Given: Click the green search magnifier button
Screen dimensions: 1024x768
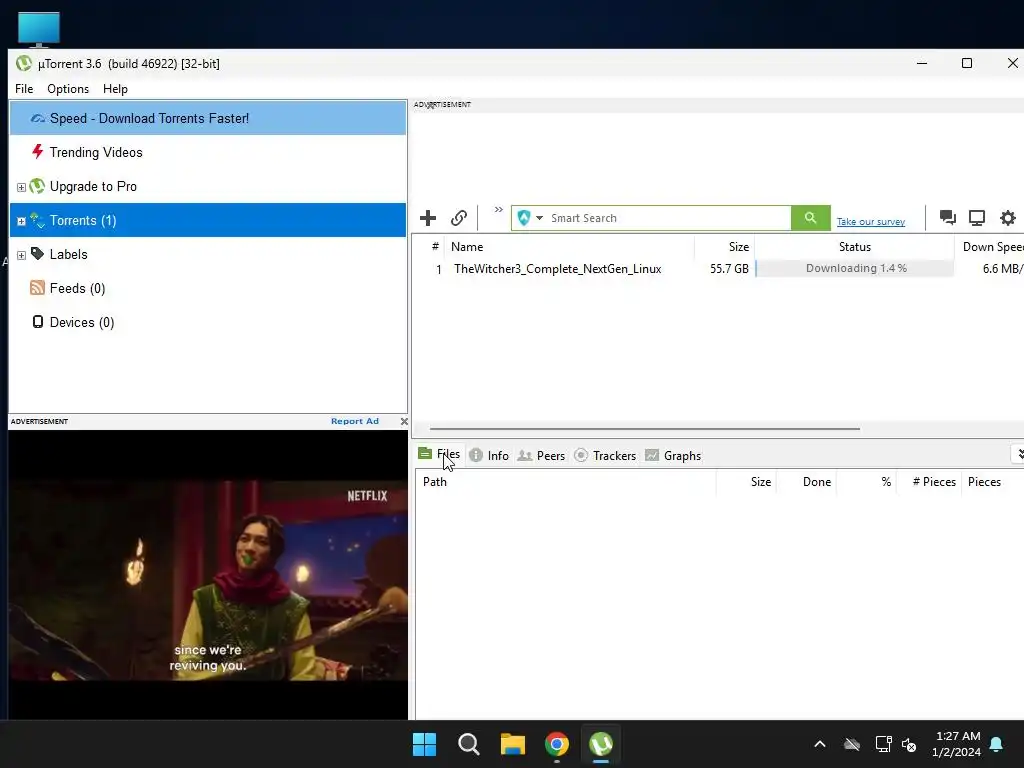Looking at the screenshot, I should tap(810, 217).
